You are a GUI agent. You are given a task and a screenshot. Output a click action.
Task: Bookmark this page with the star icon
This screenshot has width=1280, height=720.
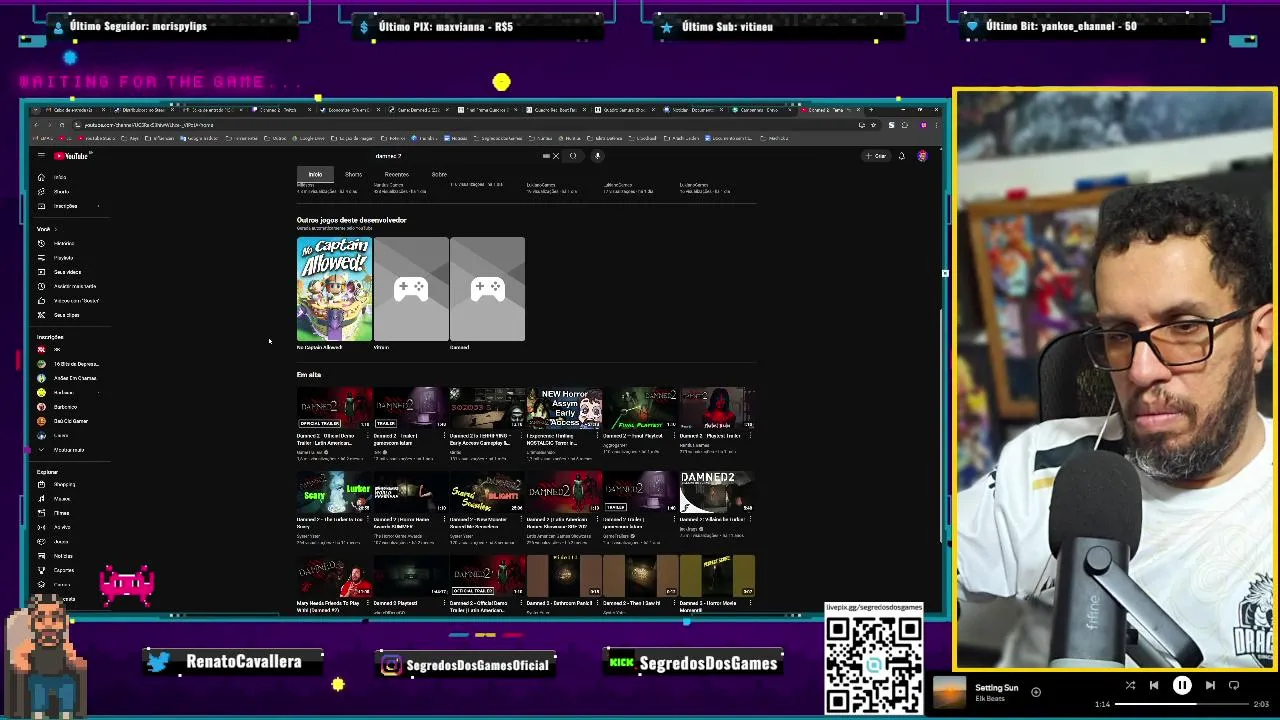tap(873, 125)
